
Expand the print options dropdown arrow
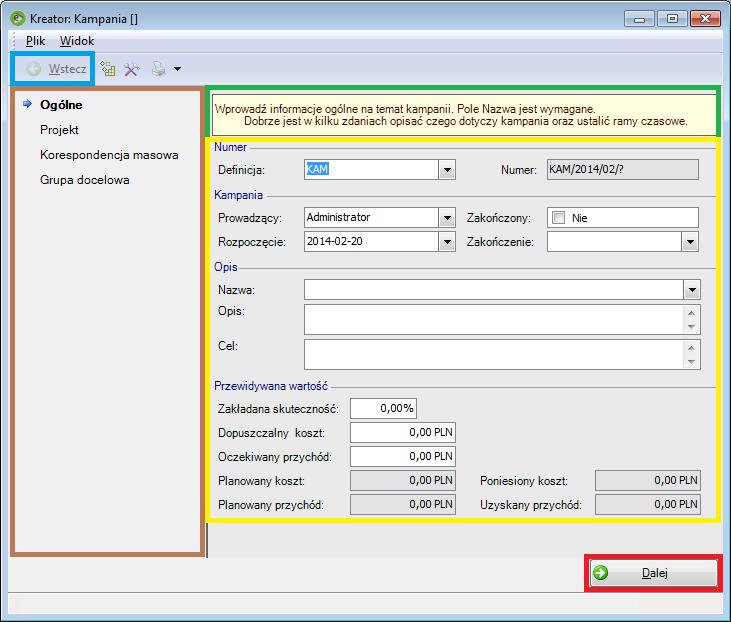(x=177, y=69)
